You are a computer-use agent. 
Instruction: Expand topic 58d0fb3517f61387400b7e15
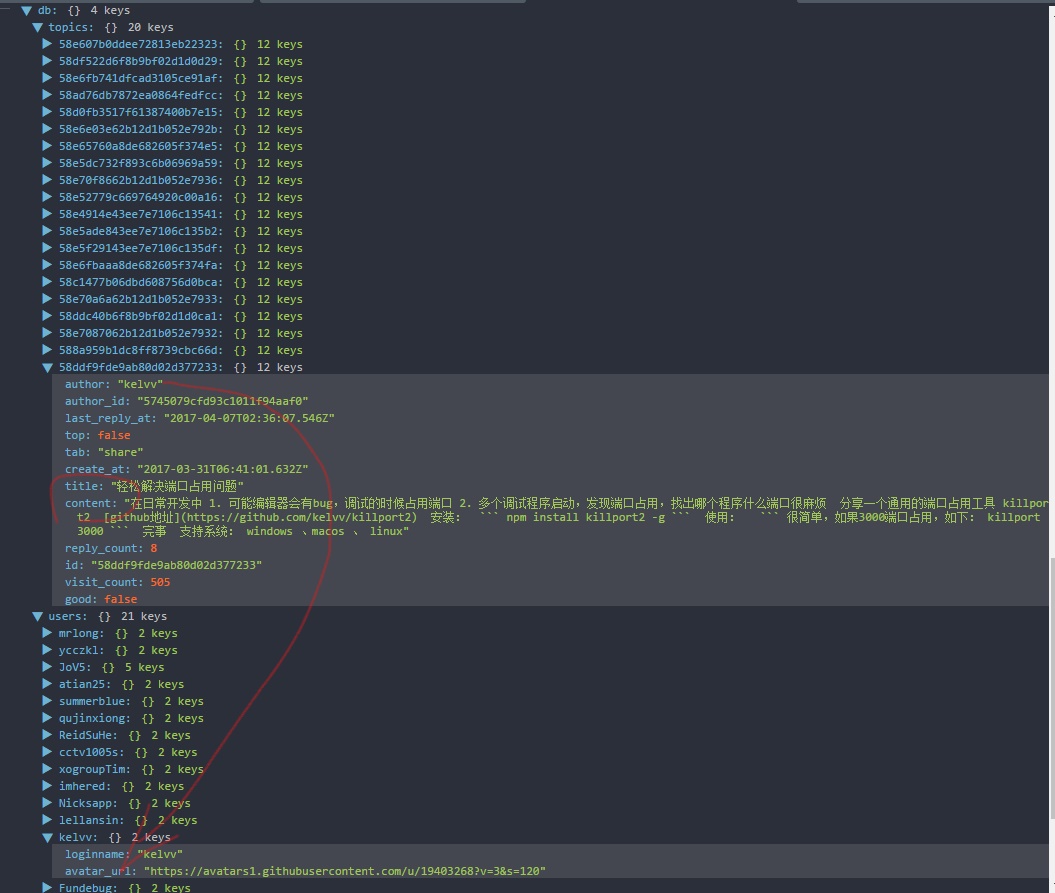tap(47, 112)
